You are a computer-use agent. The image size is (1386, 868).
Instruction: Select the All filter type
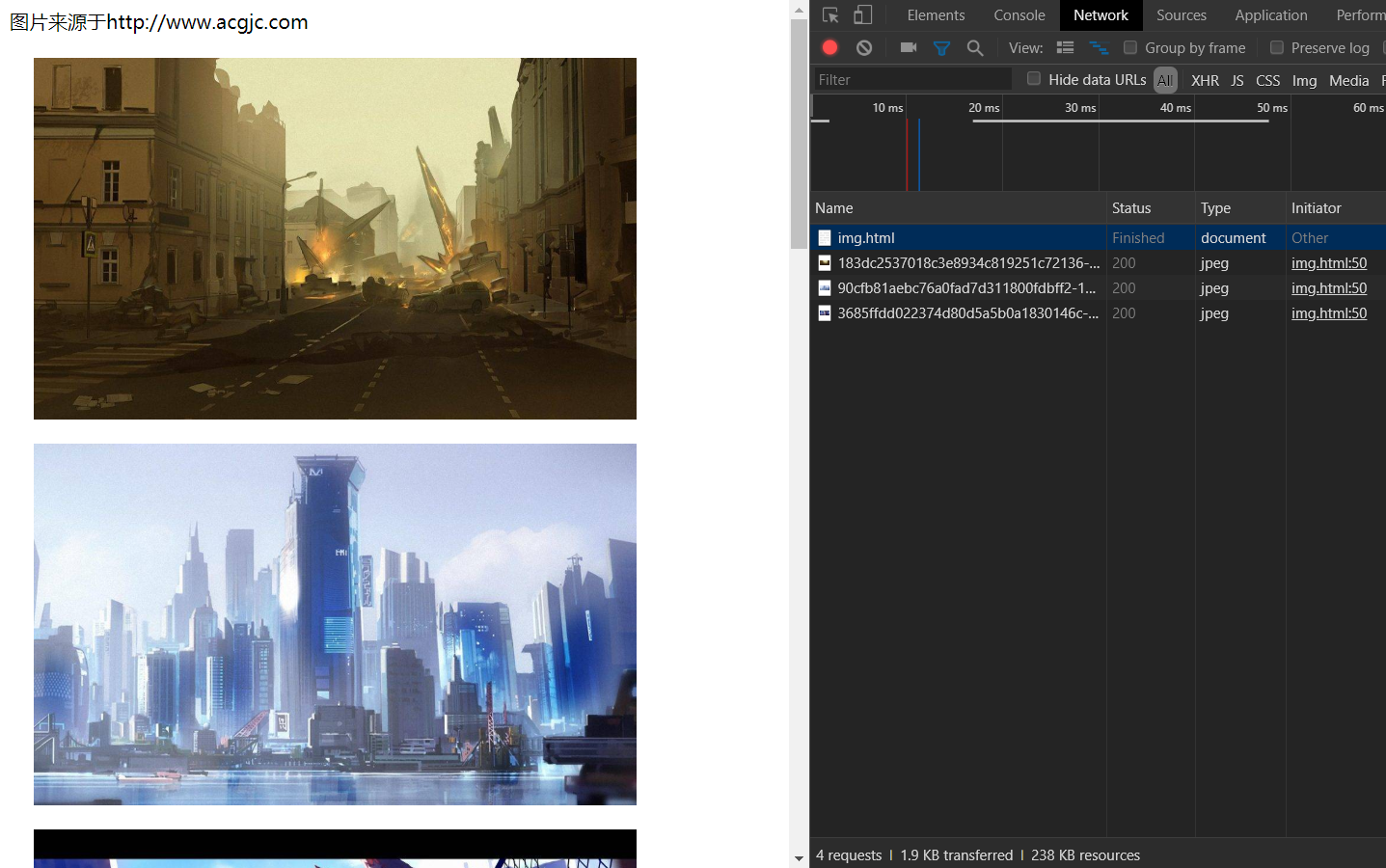(x=1165, y=80)
